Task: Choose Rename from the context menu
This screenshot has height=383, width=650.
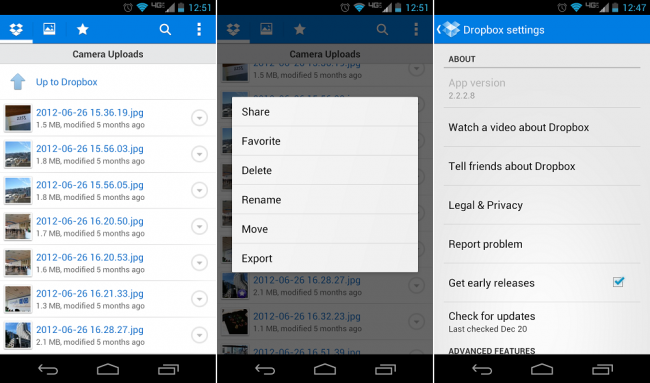Action: pyautogui.click(x=325, y=199)
